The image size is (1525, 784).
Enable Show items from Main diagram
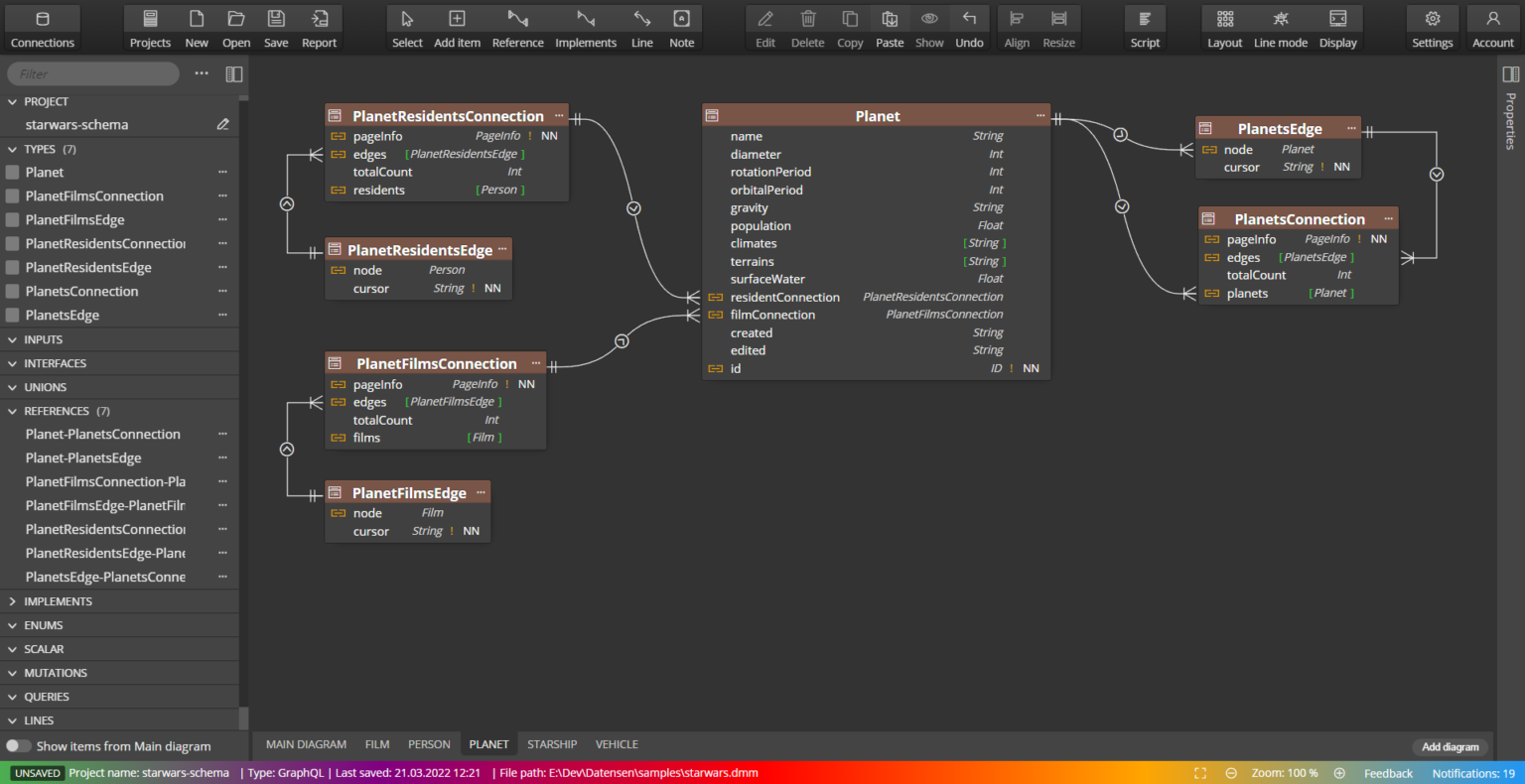point(18,745)
